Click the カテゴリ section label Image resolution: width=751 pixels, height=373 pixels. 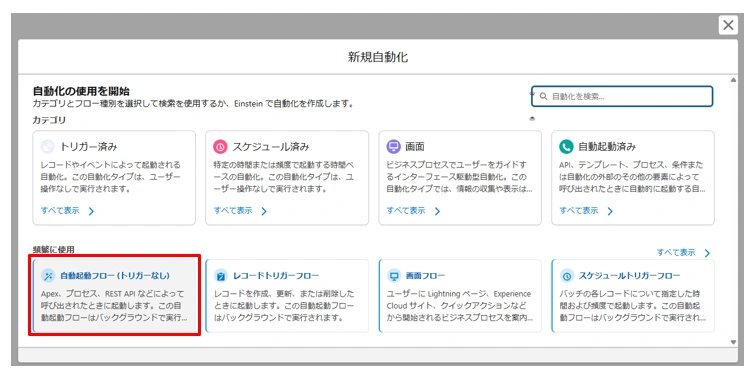click(x=49, y=120)
